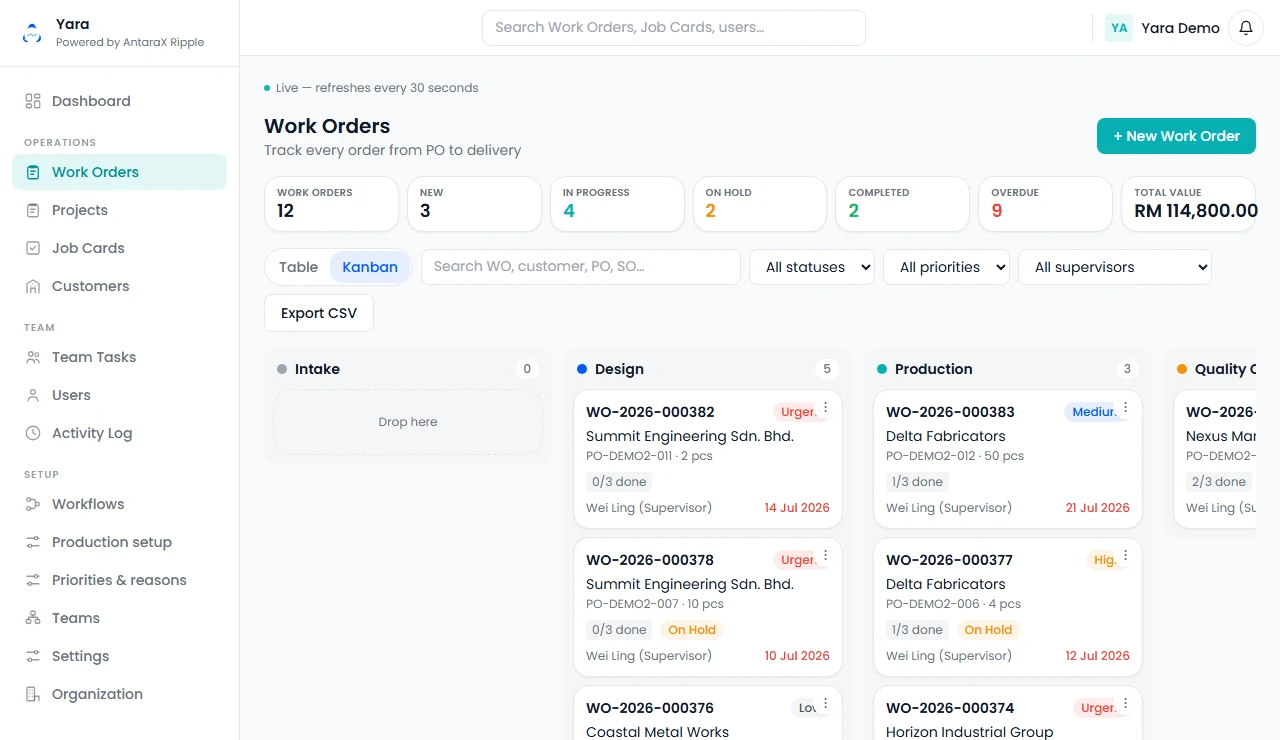Switch to Kanban view
1280x740 pixels.
pos(370,267)
